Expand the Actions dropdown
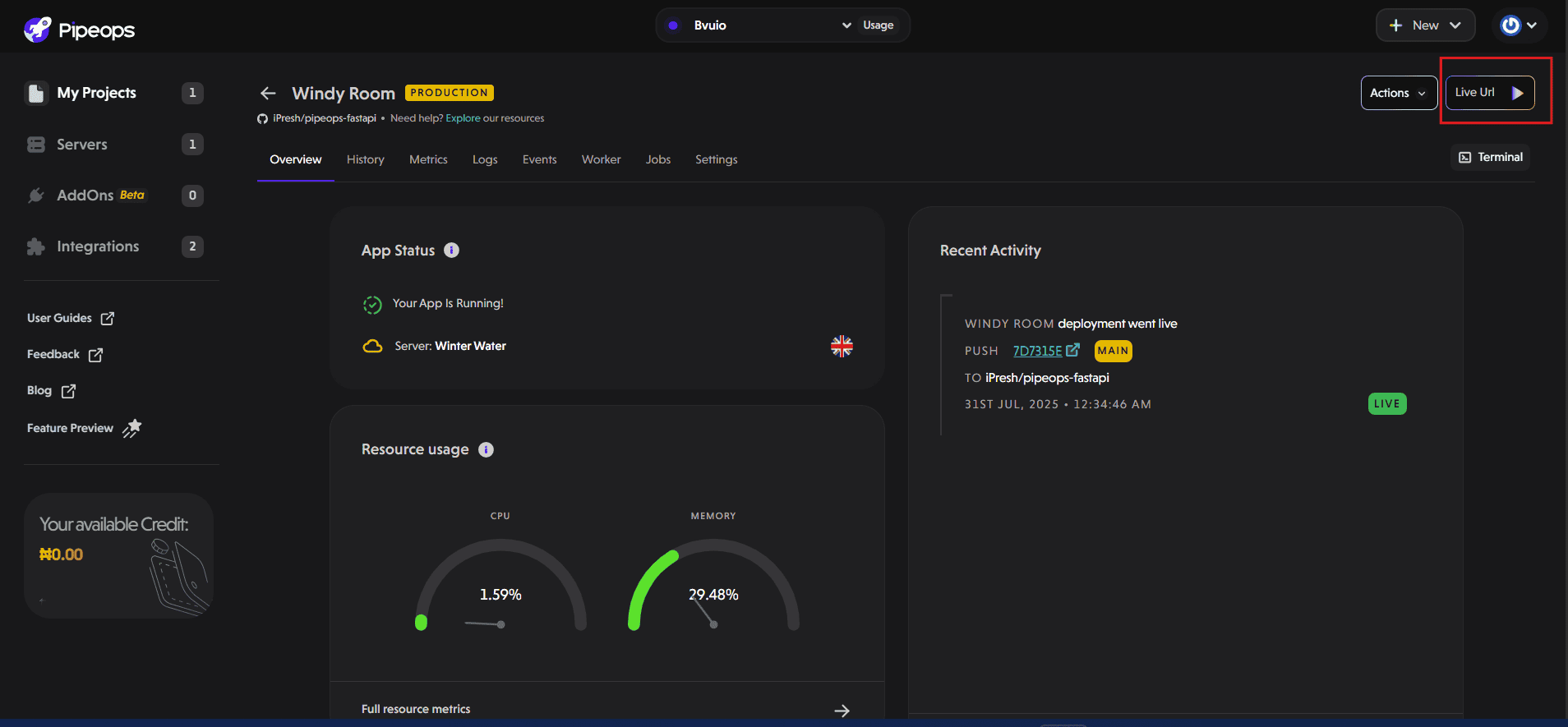The image size is (1568, 727). click(1399, 93)
